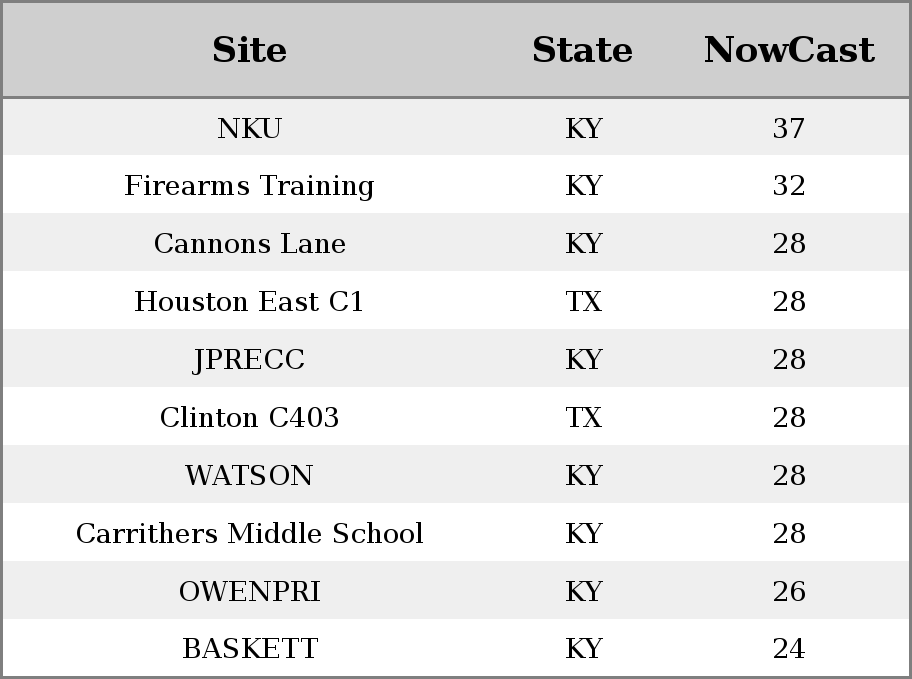Click NowCast value 24 for BASKETT
Screen dimensions: 912x679
pyautogui.click(x=789, y=648)
